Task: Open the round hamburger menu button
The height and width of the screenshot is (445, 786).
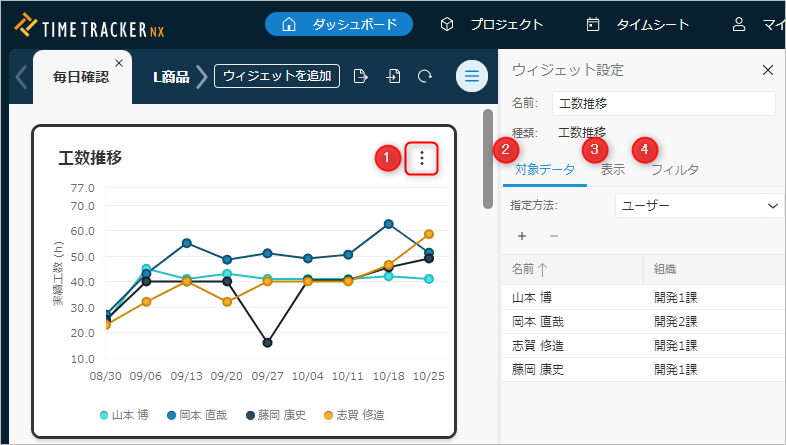Action: (x=471, y=76)
